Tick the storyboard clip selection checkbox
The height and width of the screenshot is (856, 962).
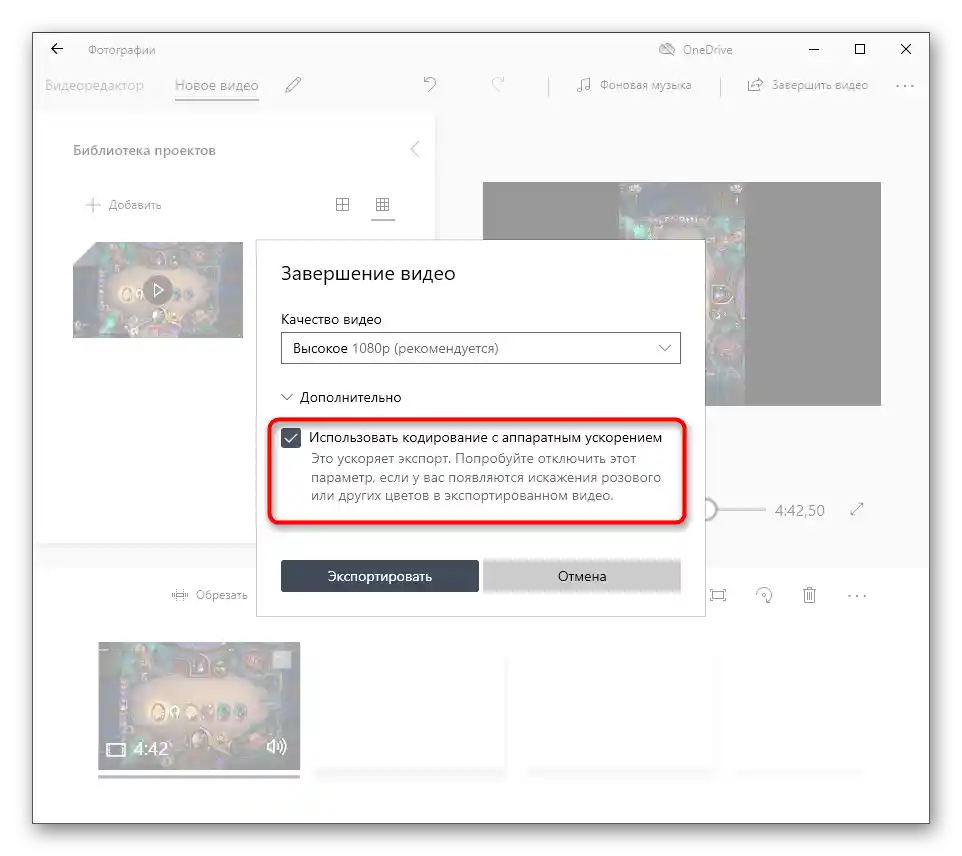(282, 660)
